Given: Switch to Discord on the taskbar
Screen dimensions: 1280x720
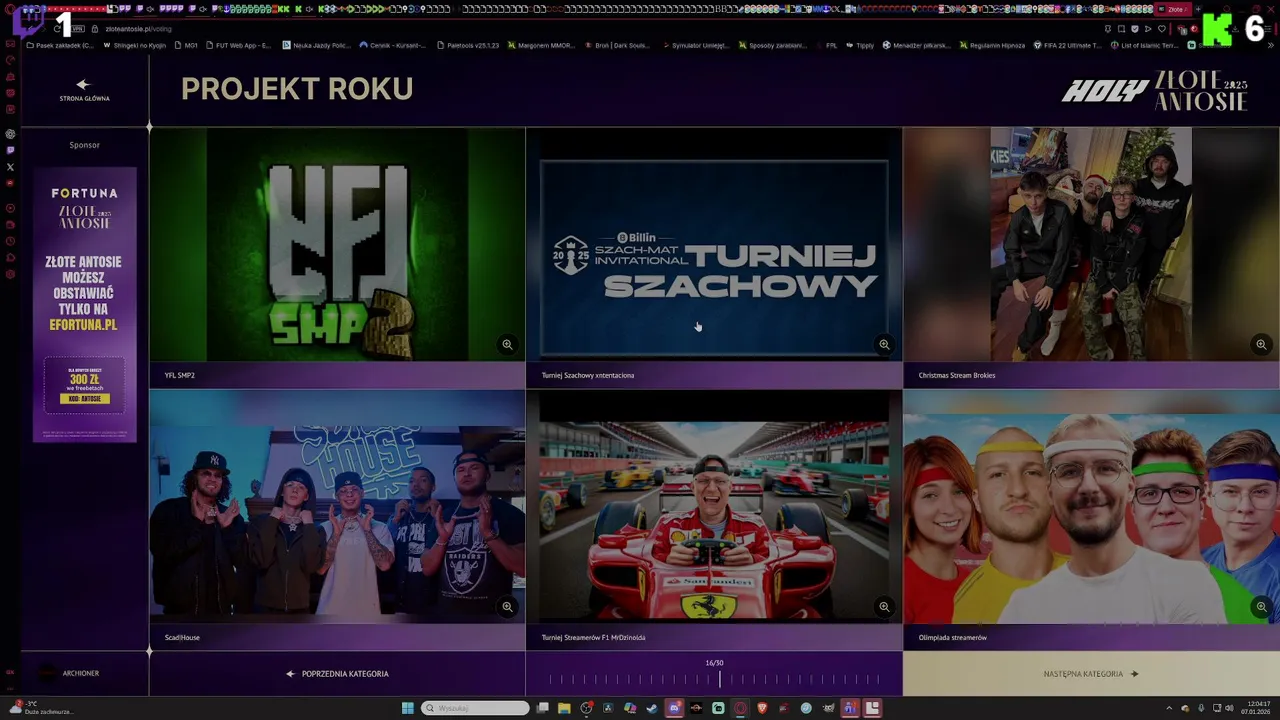Looking at the screenshot, I should pyautogui.click(x=674, y=708).
